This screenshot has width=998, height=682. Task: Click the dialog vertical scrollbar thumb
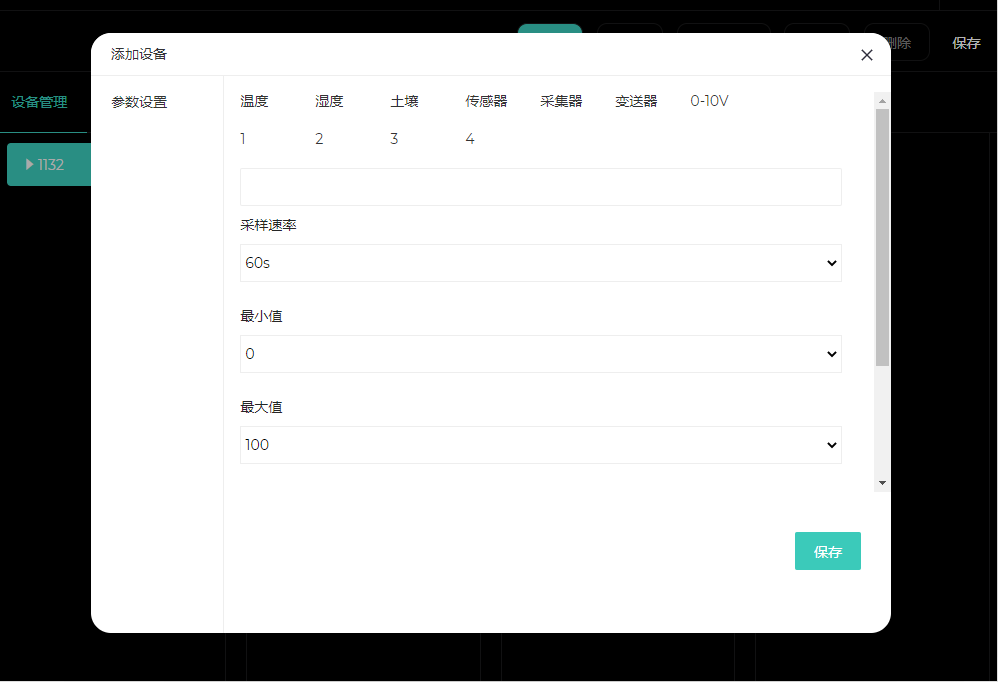[x=882, y=237]
